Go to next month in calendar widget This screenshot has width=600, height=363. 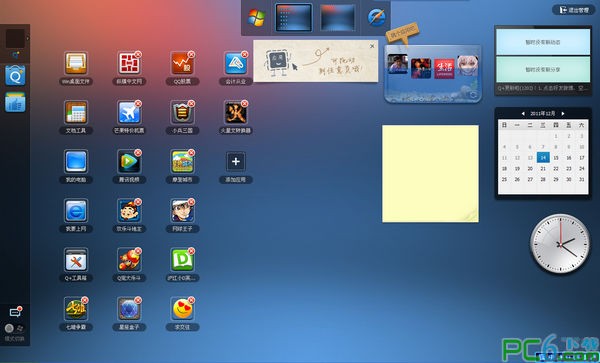tap(562, 114)
